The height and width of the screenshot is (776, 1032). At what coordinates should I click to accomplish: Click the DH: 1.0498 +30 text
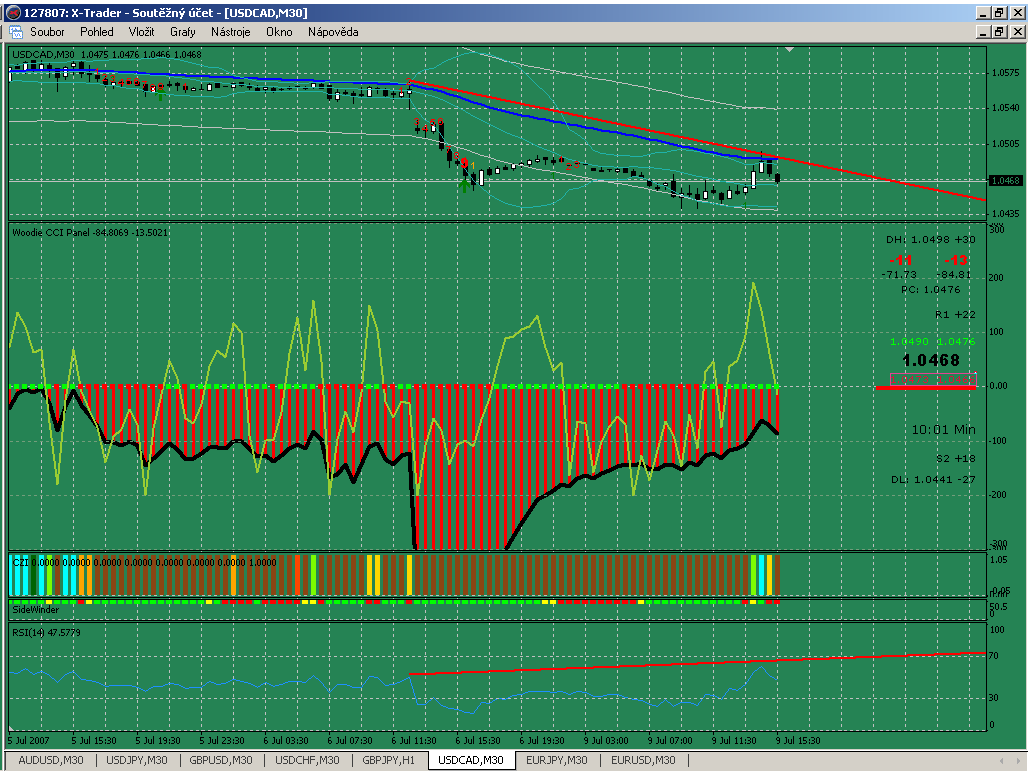[x=931, y=240]
